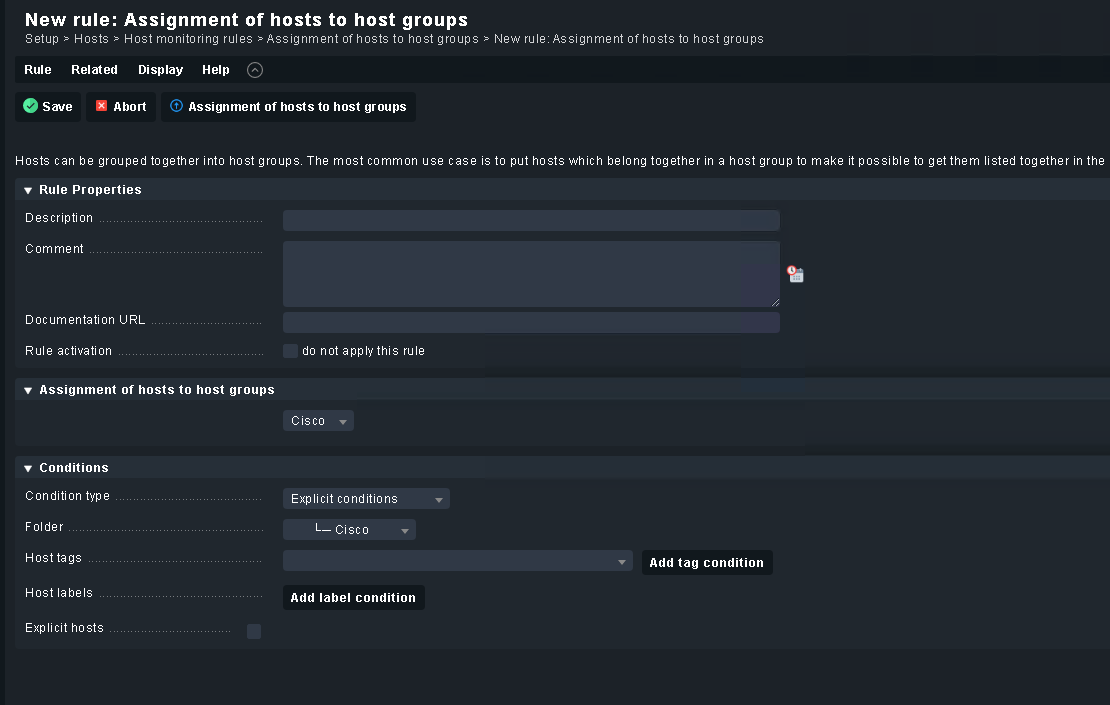This screenshot has width=1110, height=705.
Task: Open the Host tags dropdown
Action: click(x=457, y=562)
